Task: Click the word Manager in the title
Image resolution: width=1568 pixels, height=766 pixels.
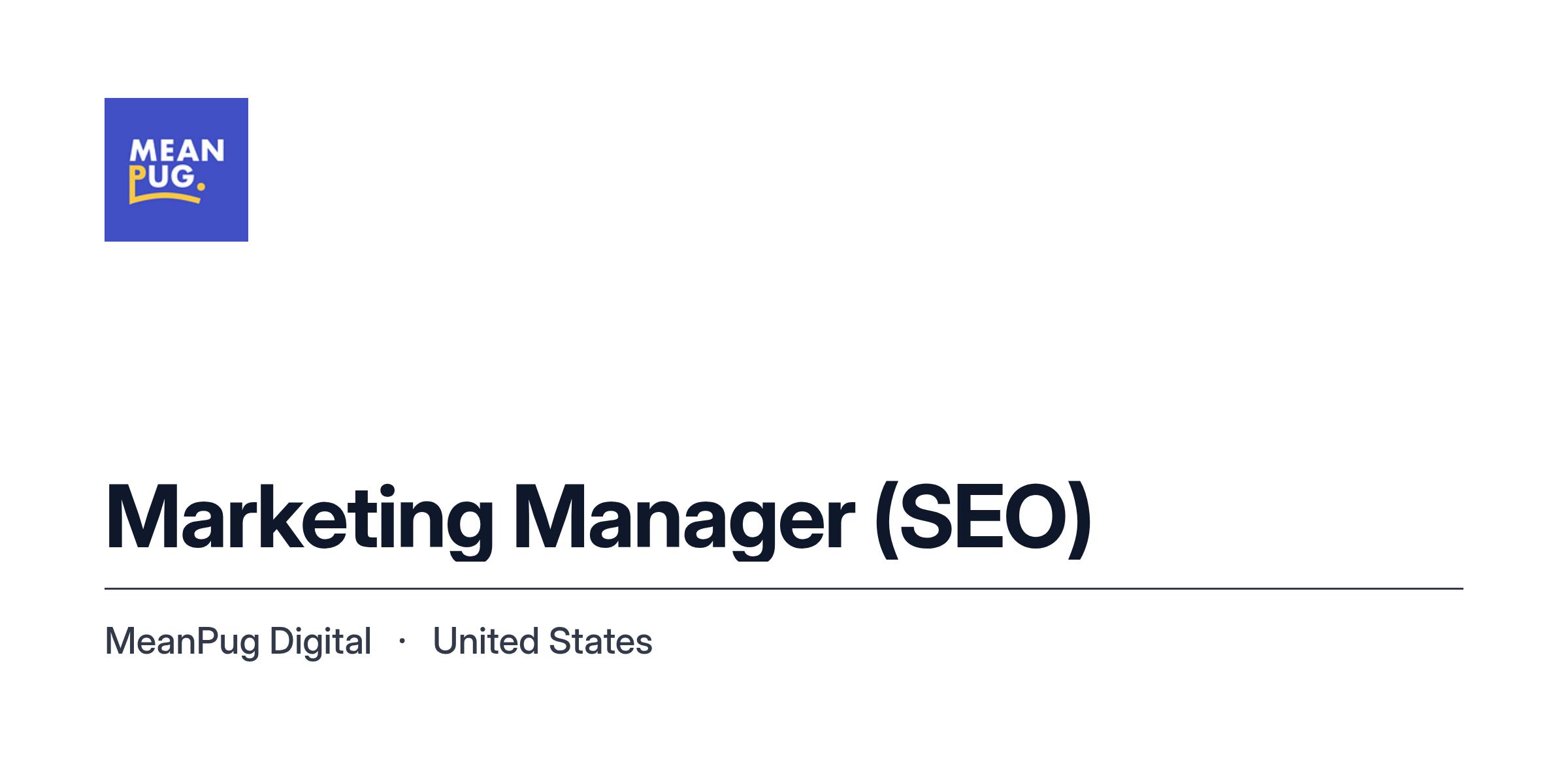Action: [x=684, y=520]
